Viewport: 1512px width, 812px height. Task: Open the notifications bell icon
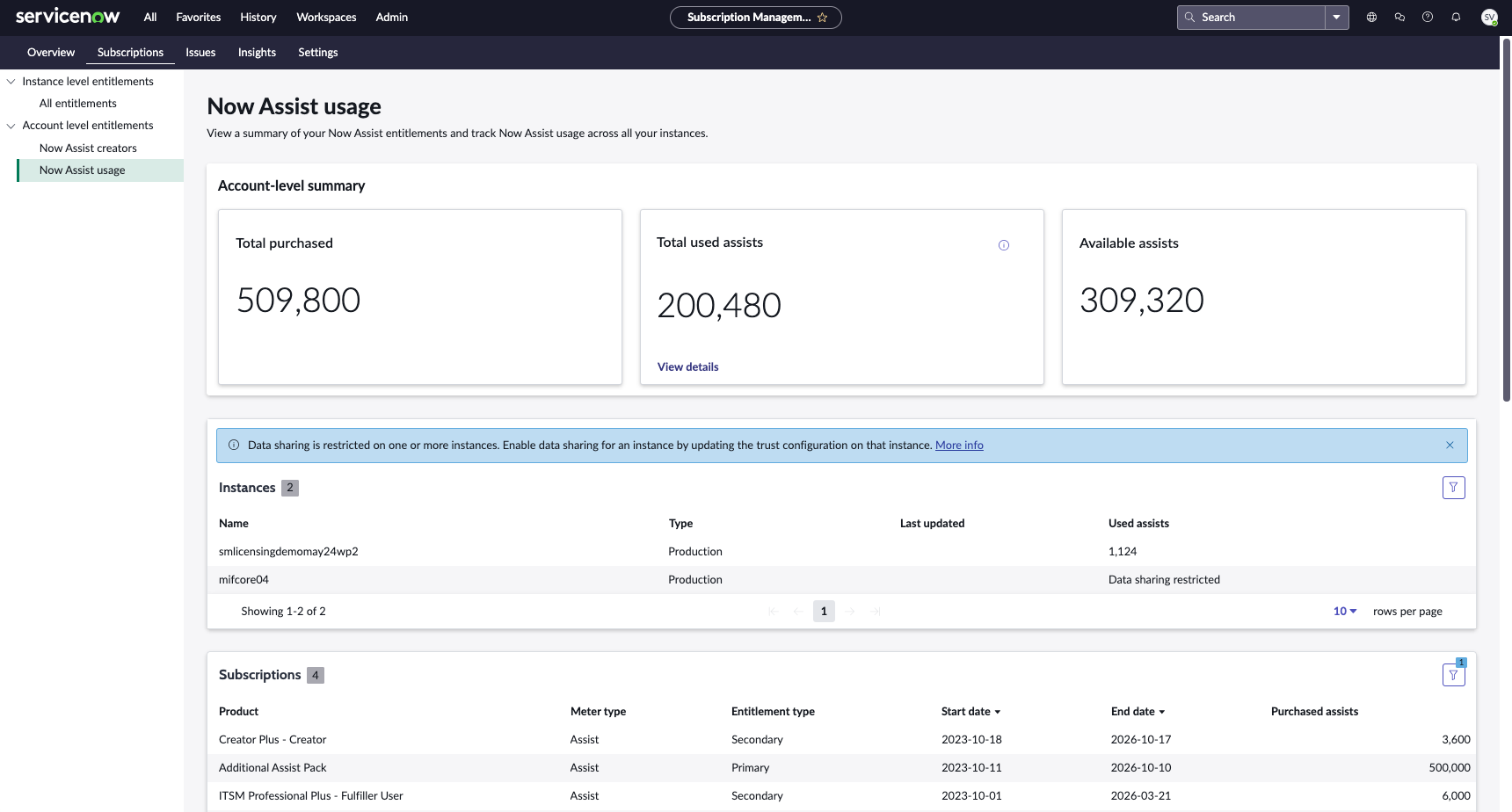coord(1456,17)
